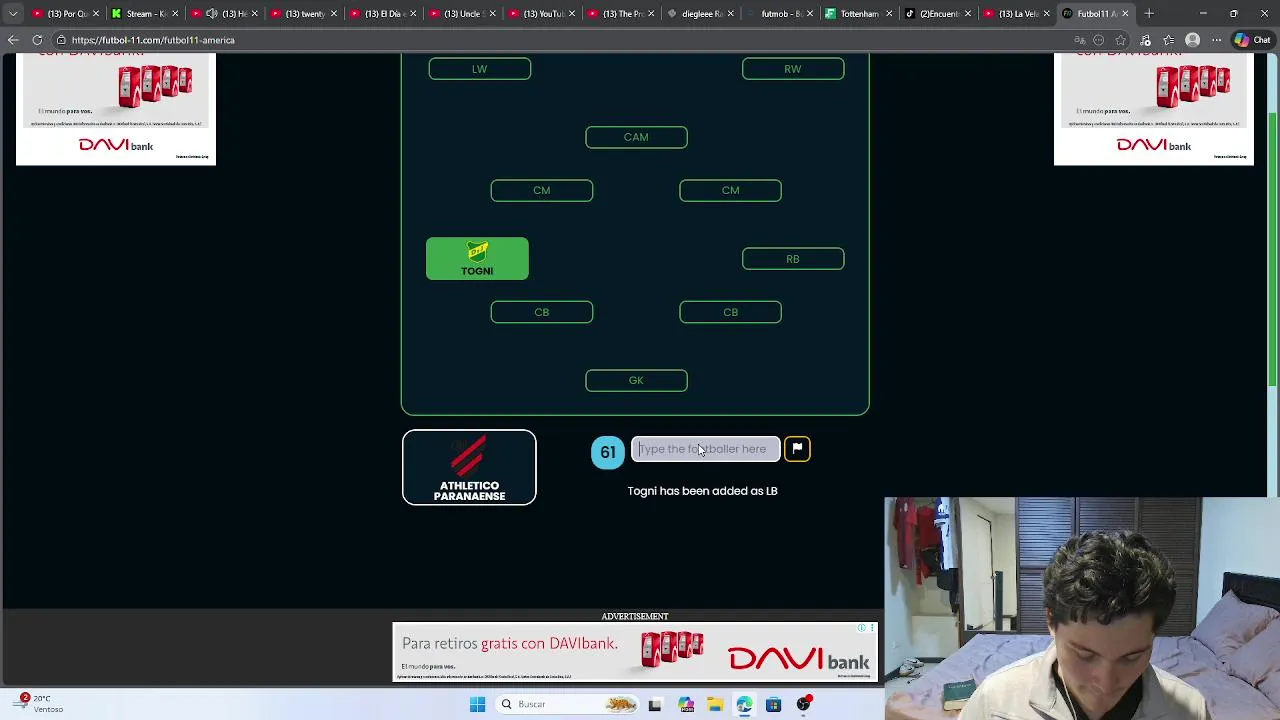Open Microsoft Store from the taskbar

(x=773, y=704)
